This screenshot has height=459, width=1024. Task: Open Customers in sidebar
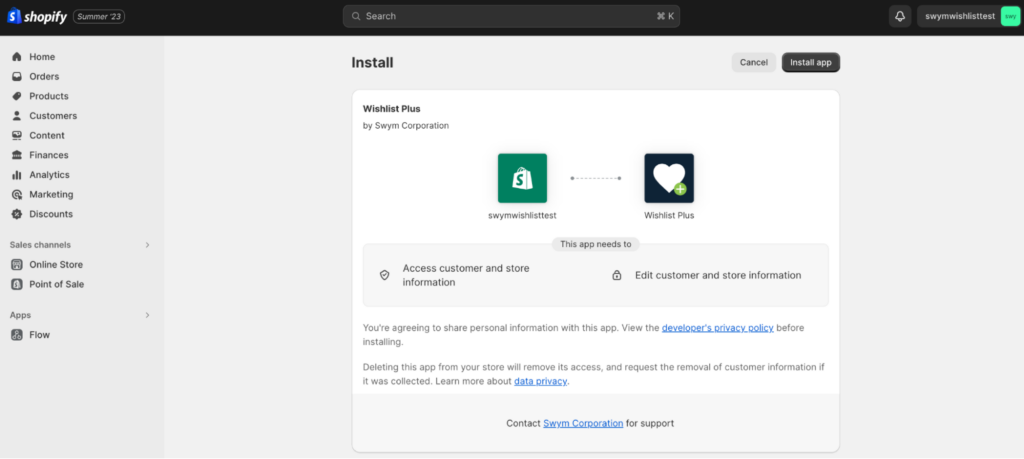point(53,116)
